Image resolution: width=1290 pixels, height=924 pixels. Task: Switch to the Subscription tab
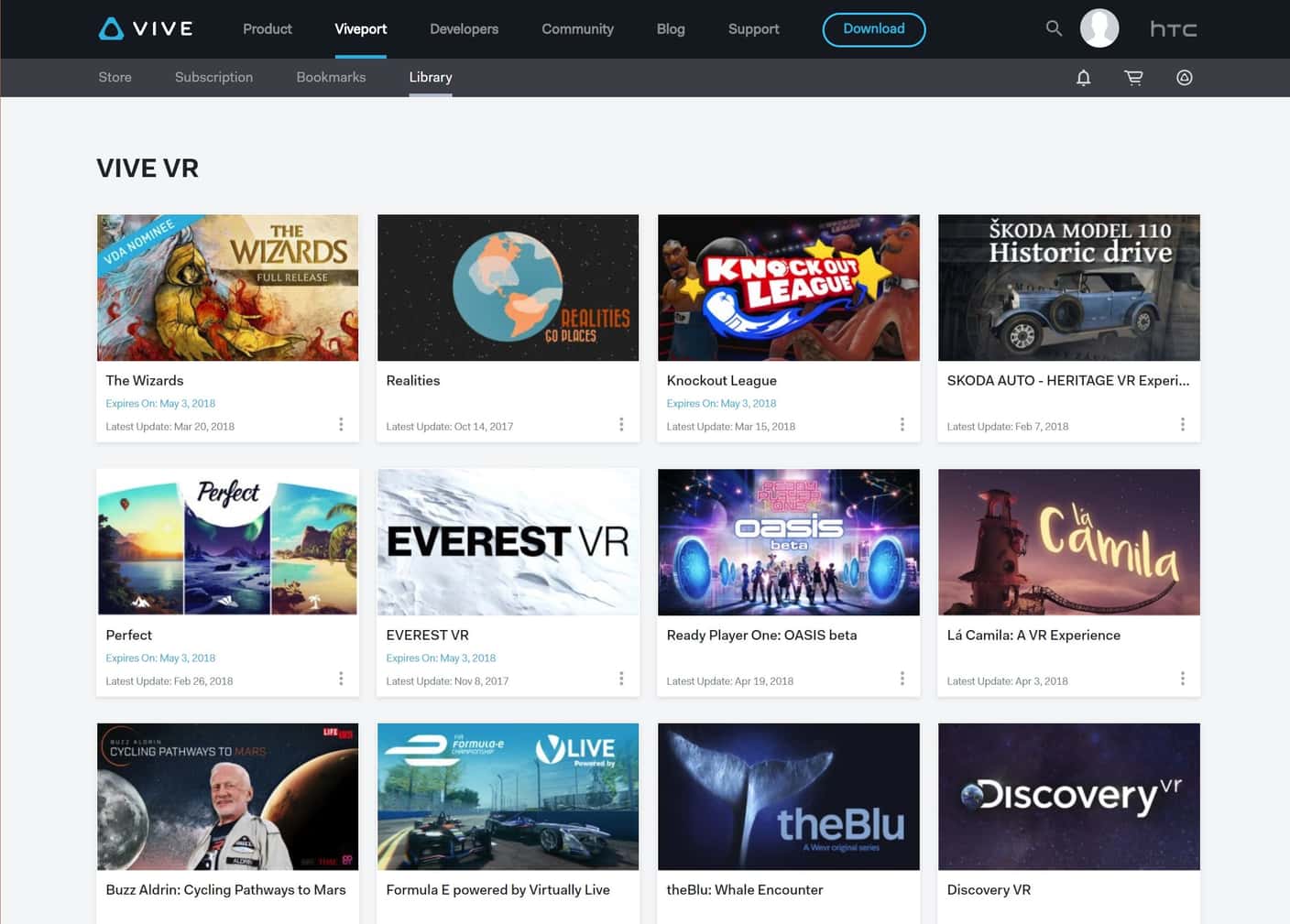coord(214,78)
